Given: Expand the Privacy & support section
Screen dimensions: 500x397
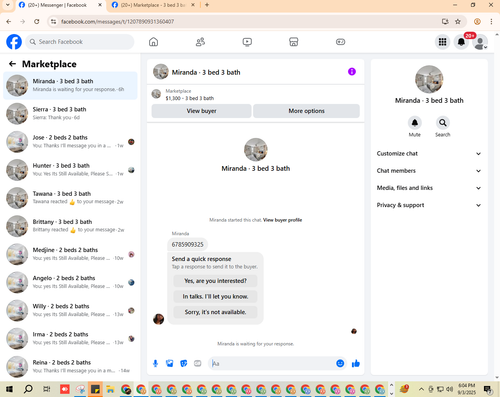Looking at the screenshot, I should pos(429,205).
